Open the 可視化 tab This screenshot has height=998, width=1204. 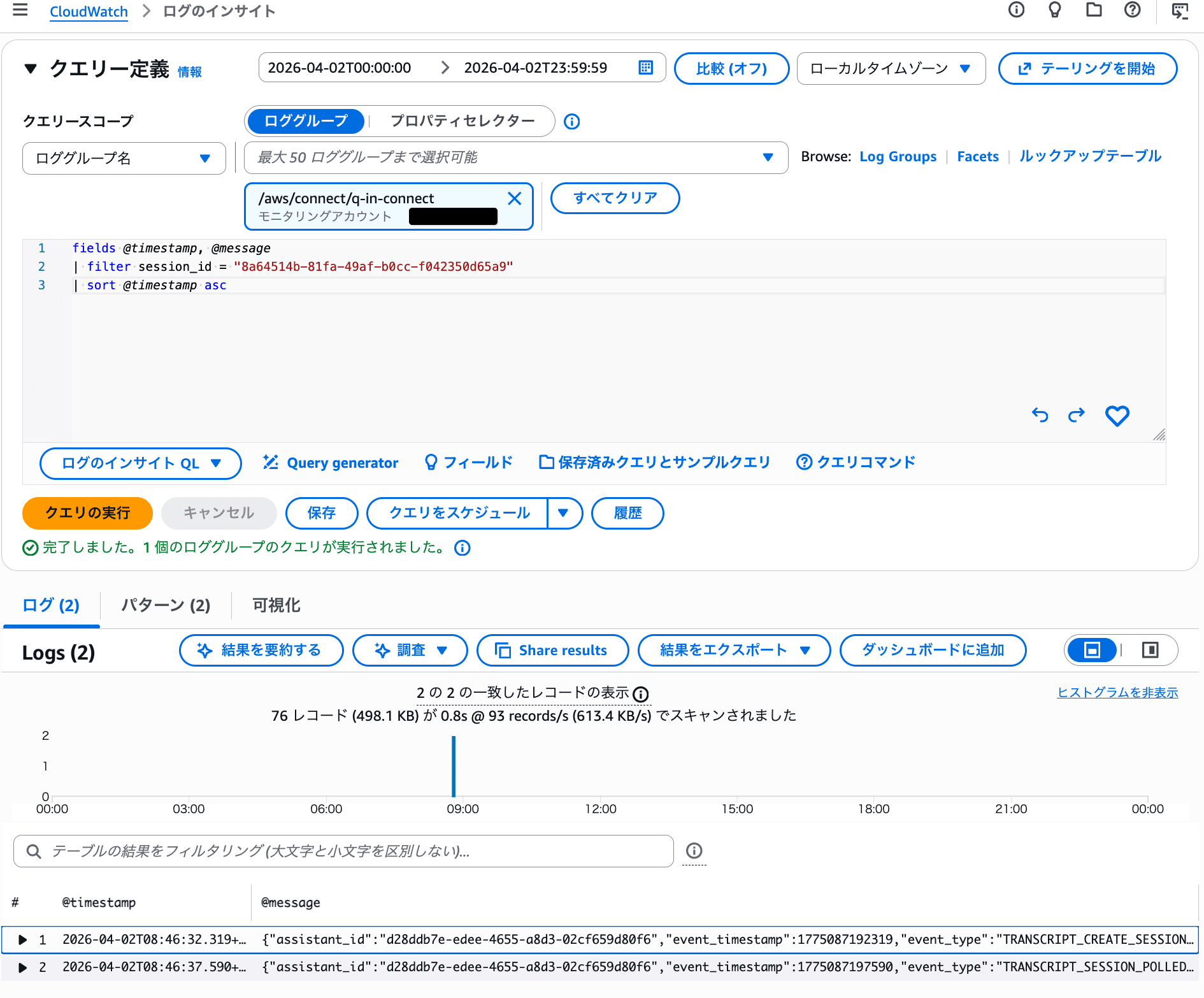coord(276,605)
